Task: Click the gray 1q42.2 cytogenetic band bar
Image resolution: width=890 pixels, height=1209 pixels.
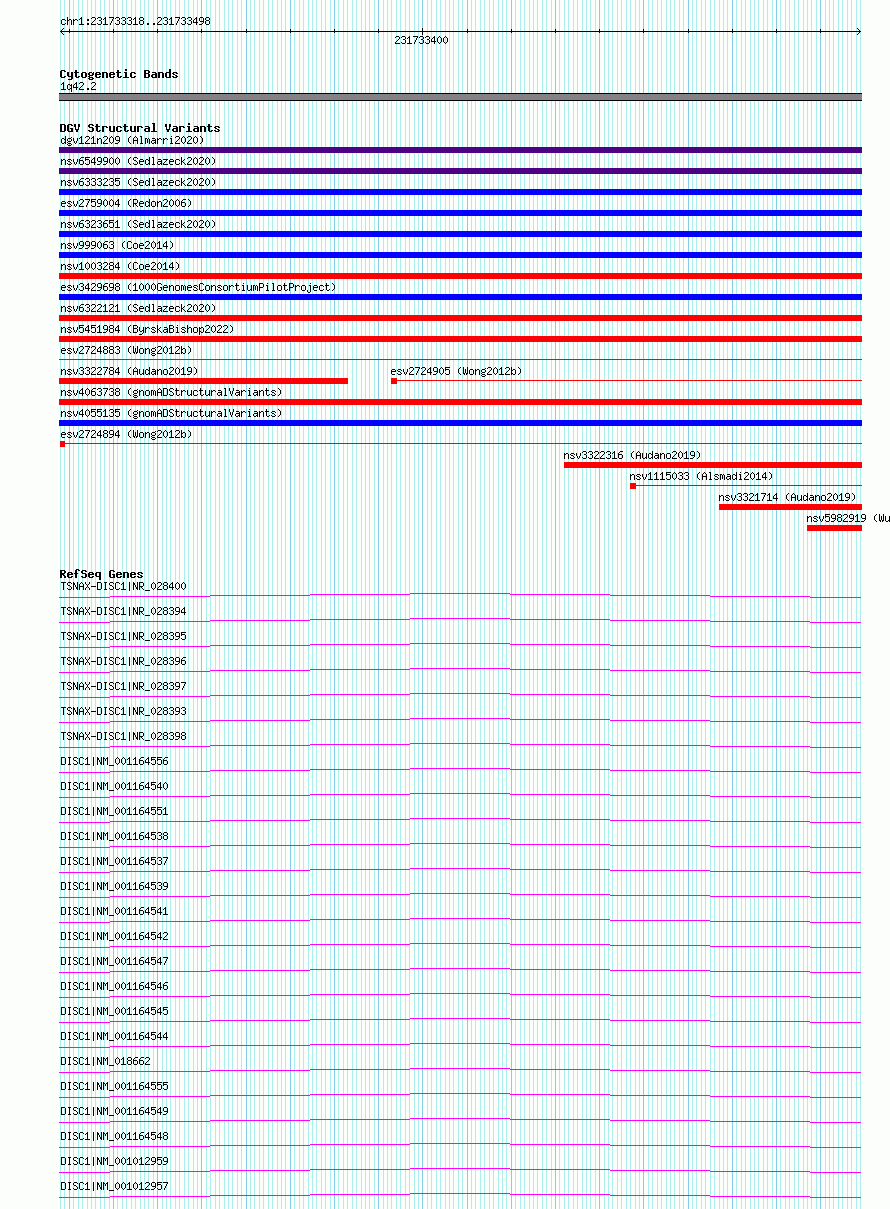Action: (x=461, y=97)
